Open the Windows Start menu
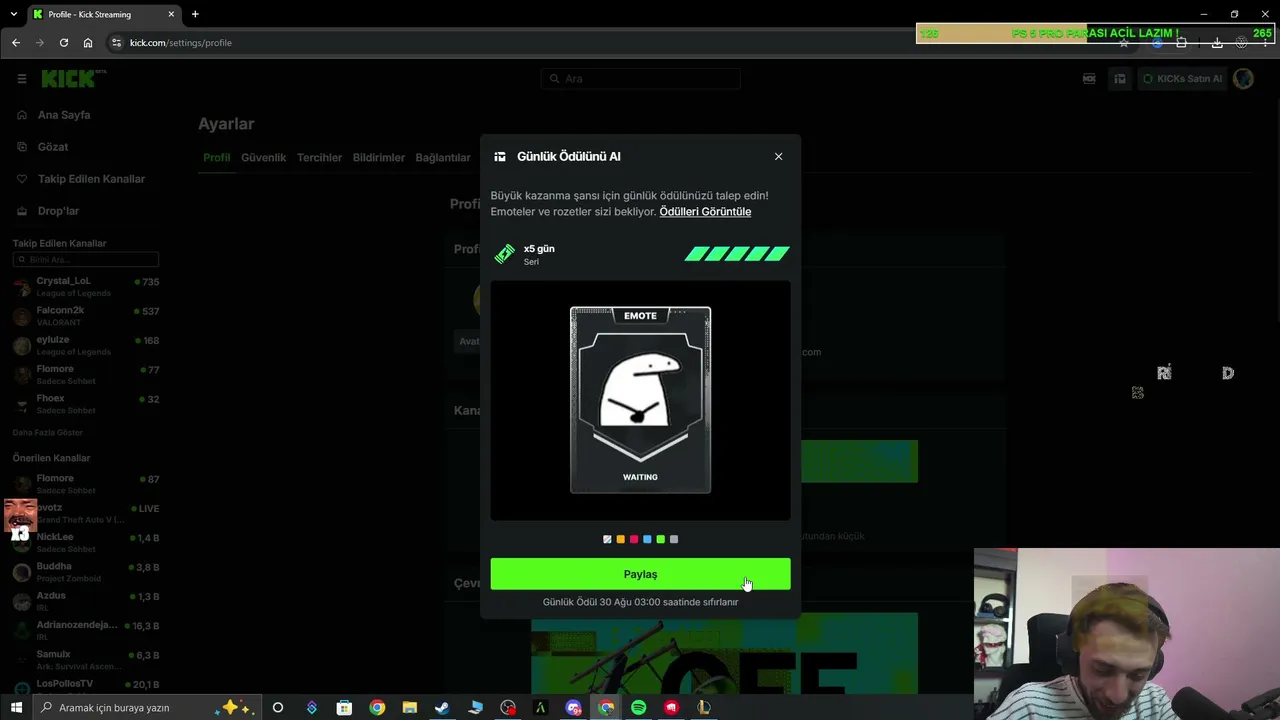The height and width of the screenshot is (720, 1280). pos(16,708)
